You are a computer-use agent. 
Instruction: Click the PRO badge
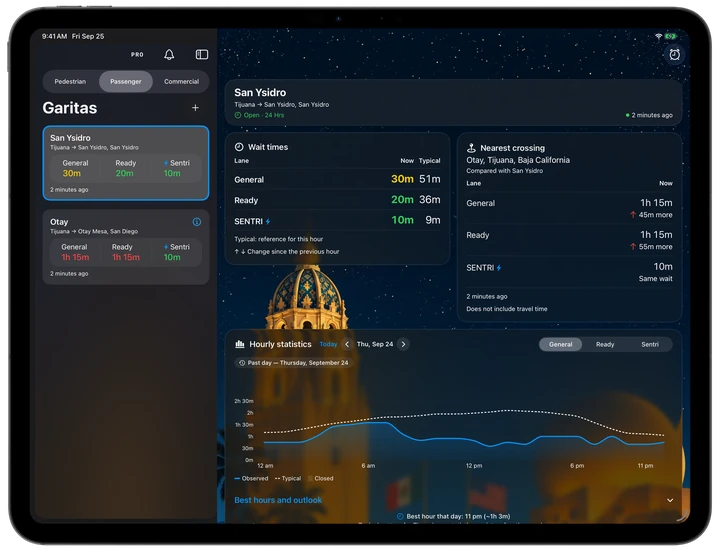coord(137,55)
